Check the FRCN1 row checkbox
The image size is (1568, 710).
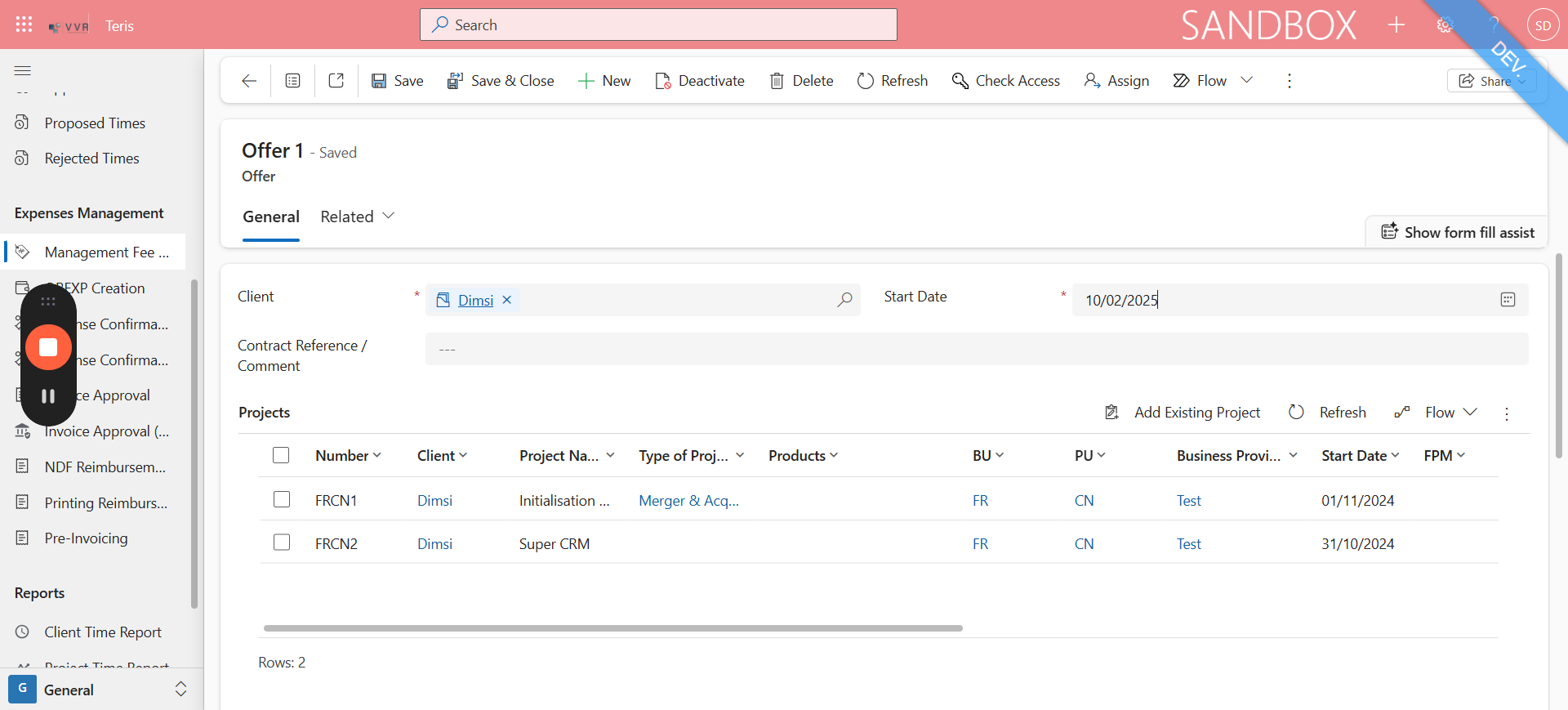pyautogui.click(x=282, y=499)
